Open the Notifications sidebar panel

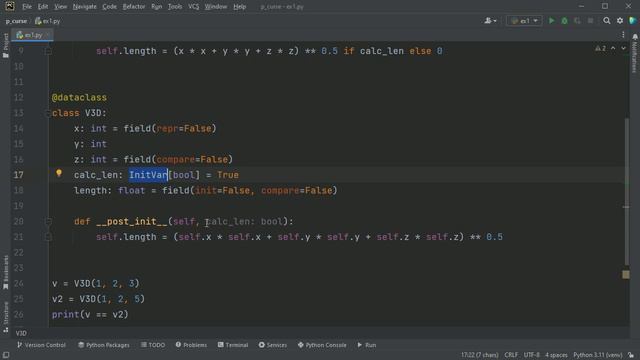click(635, 53)
